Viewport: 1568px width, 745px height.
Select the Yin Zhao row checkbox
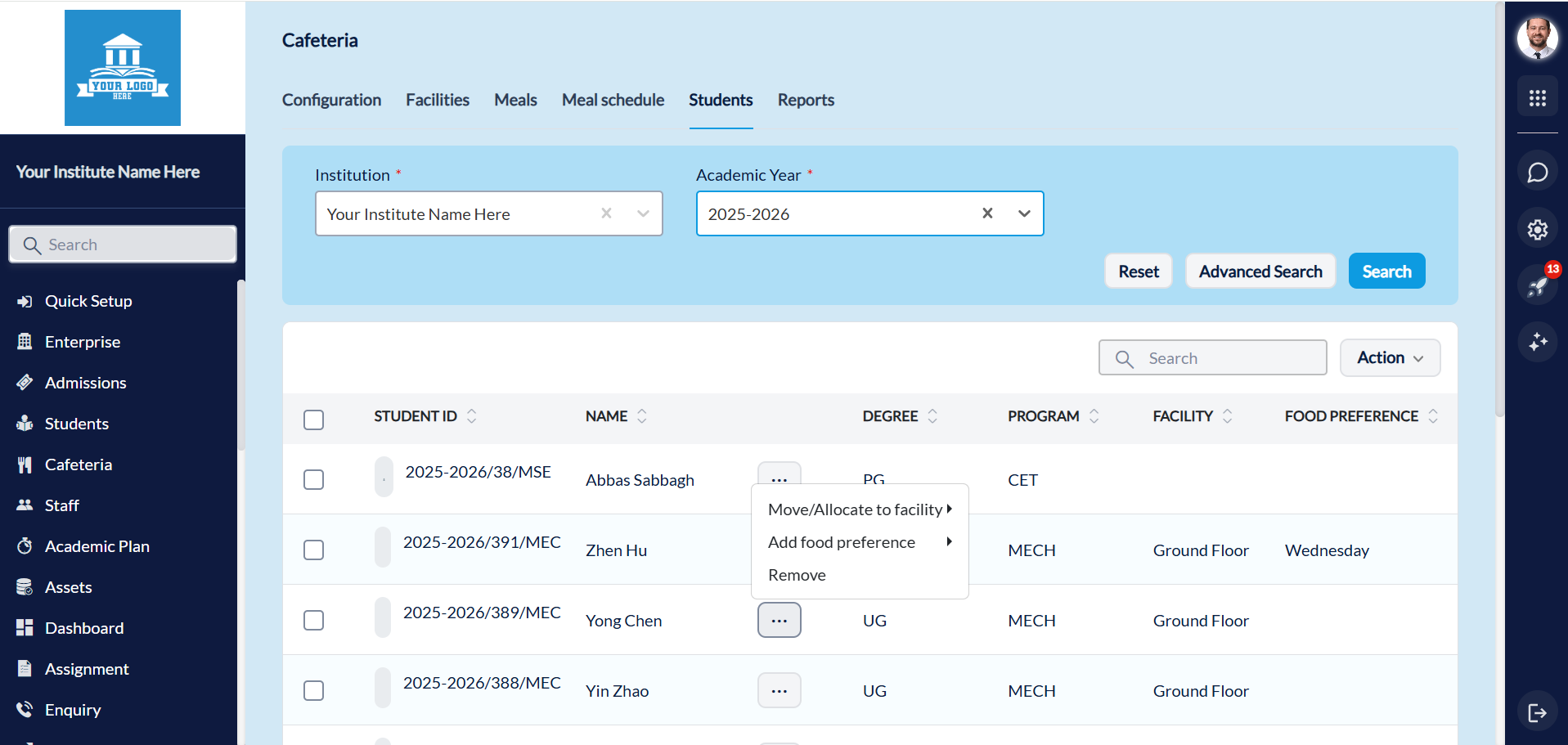point(313,690)
